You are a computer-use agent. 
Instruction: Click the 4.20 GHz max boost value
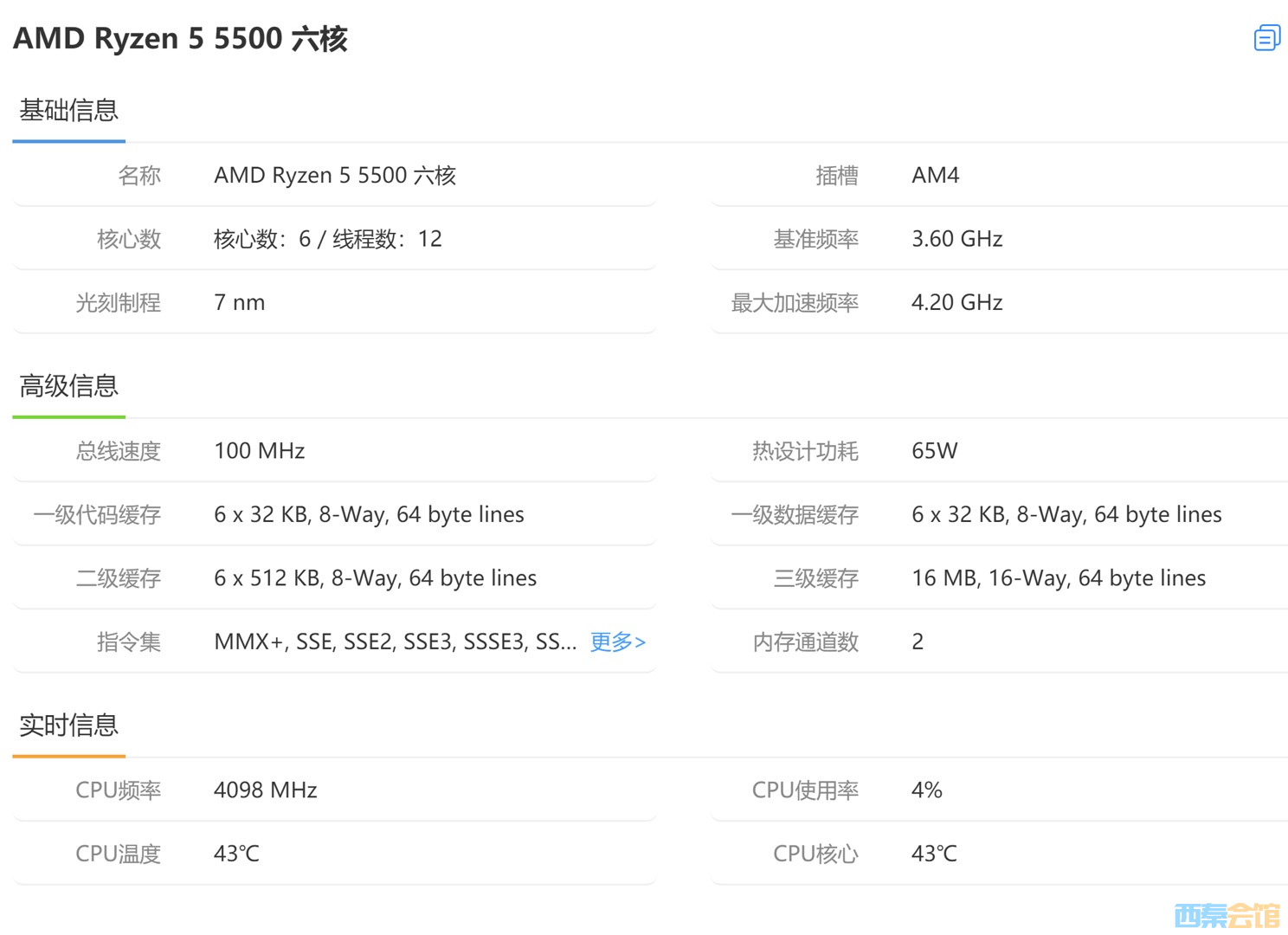[956, 303]
